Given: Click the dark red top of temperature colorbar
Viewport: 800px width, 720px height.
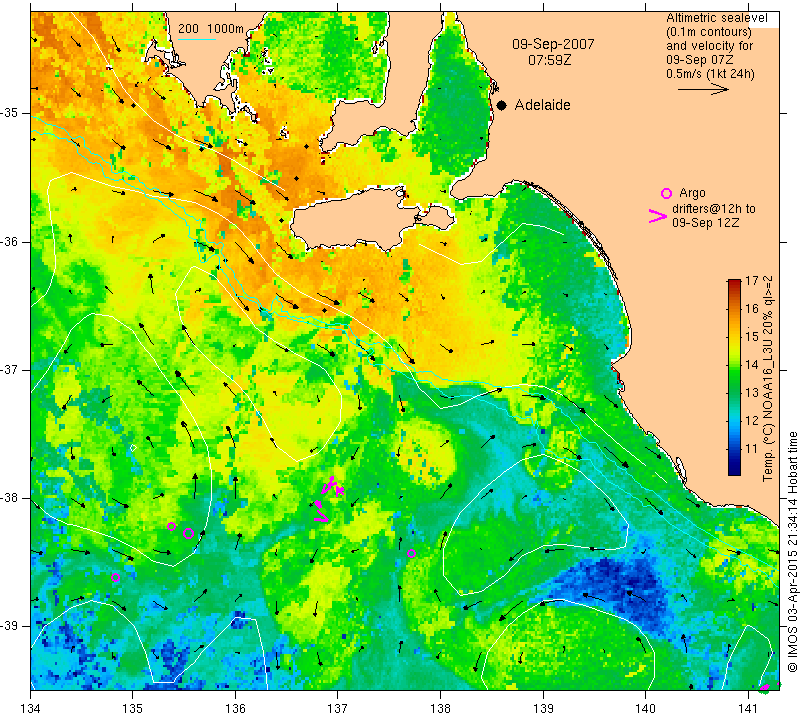Looking at the screenshot, I should click(x=734, y=282).
